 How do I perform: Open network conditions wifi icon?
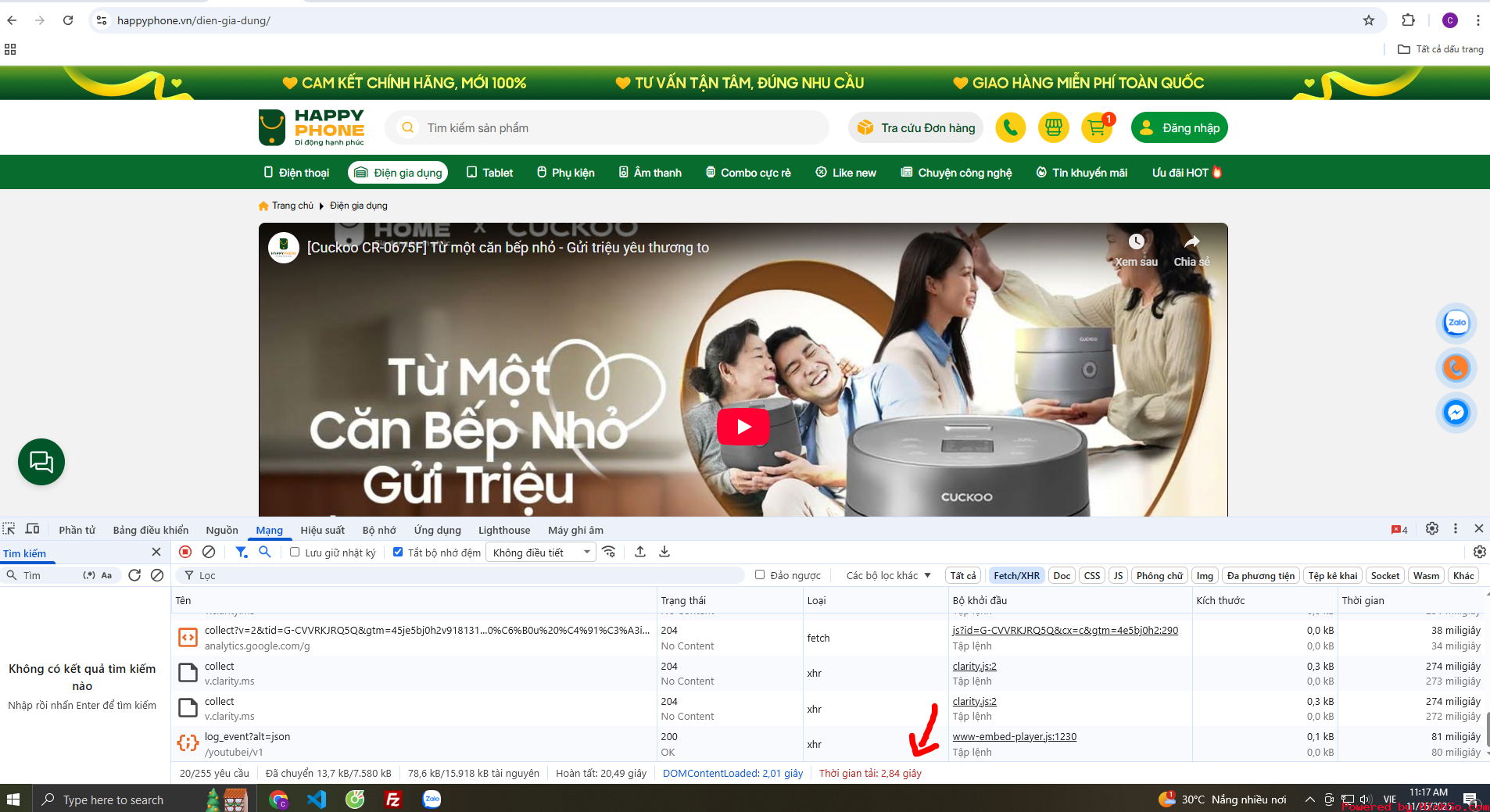[x=609, y=552]
